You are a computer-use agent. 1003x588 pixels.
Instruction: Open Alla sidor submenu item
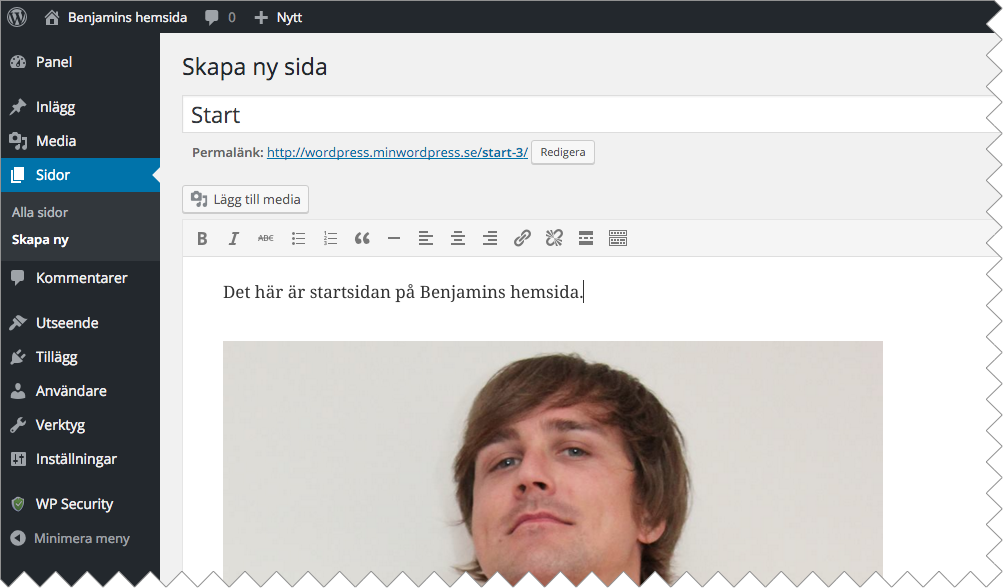coord(40,212)
